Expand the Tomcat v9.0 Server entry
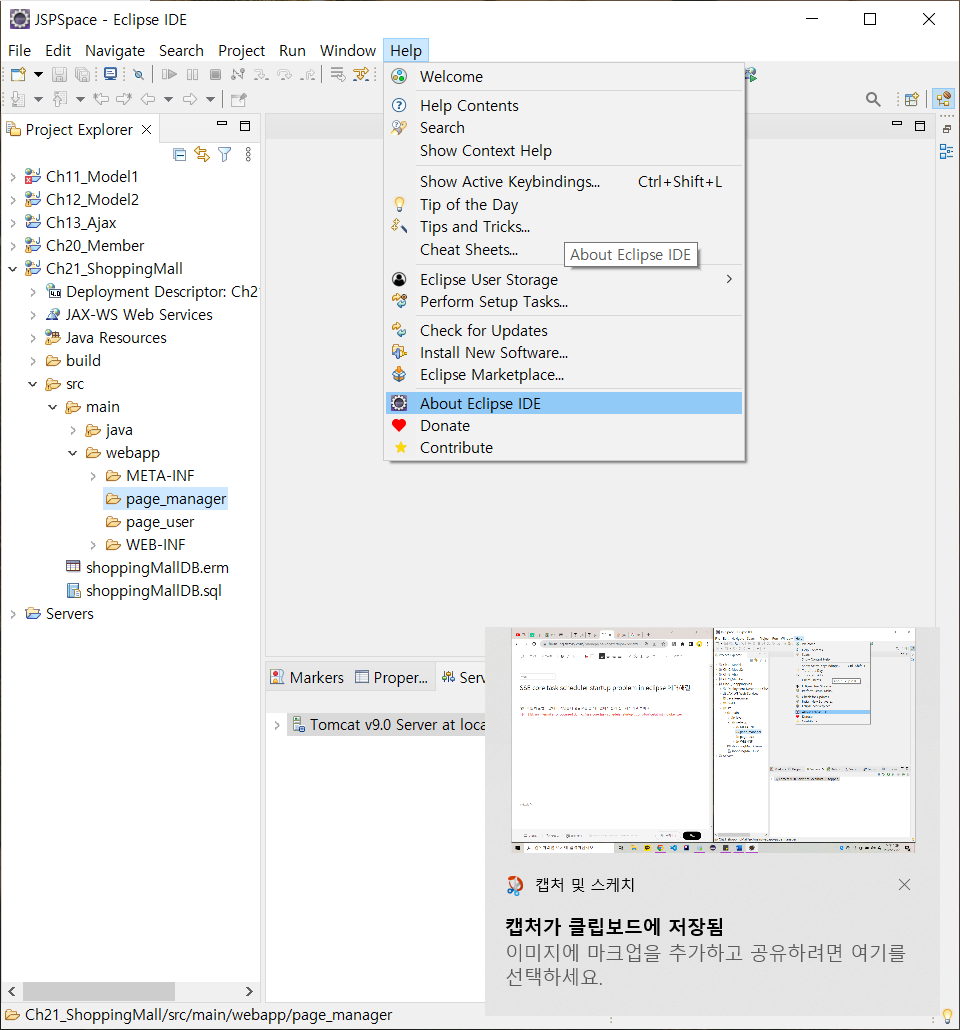 [x=278, y=724]
